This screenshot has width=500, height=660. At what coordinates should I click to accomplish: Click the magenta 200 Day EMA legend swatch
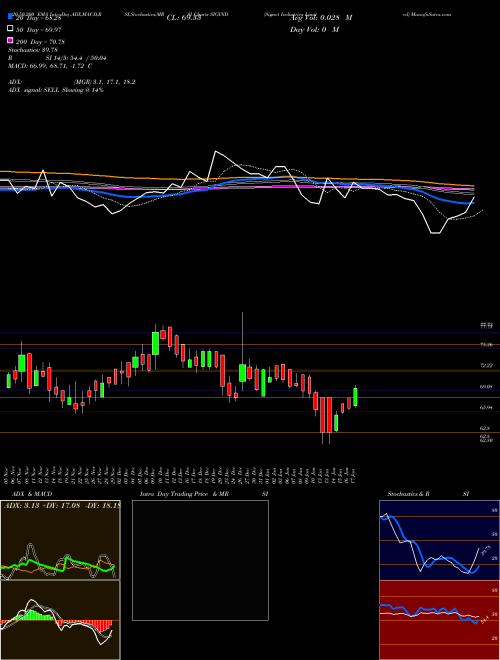pyautogui.click(x=10, y=41)
